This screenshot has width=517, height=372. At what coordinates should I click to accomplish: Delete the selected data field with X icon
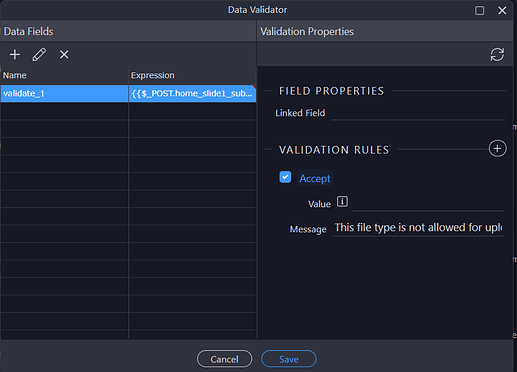click(x=64, y=54)
